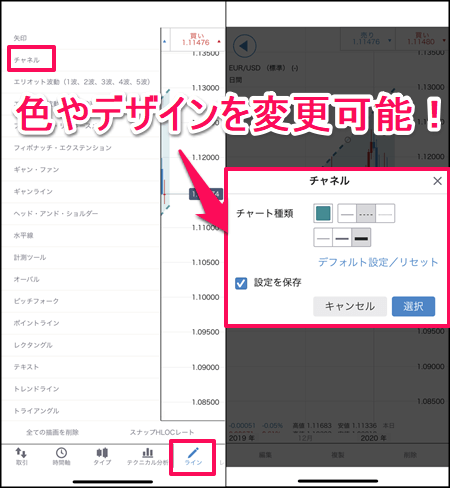The image size is (450, 488).
Task: Select ヘッド・アンド・ショルダー tool
Action: (x=56, y=213)
